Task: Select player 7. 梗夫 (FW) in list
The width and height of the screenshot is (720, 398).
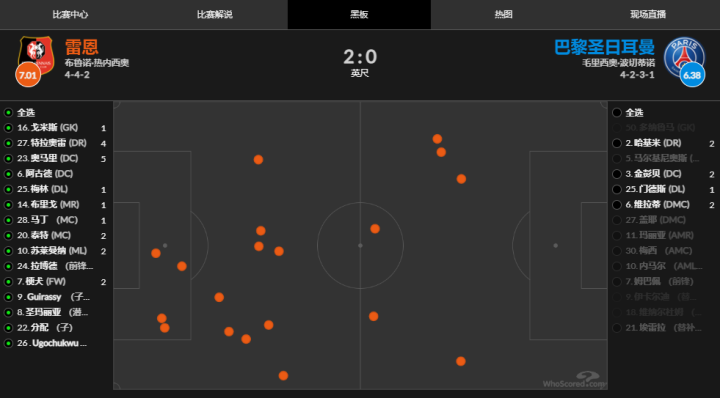Action: [x=42, y=281]
